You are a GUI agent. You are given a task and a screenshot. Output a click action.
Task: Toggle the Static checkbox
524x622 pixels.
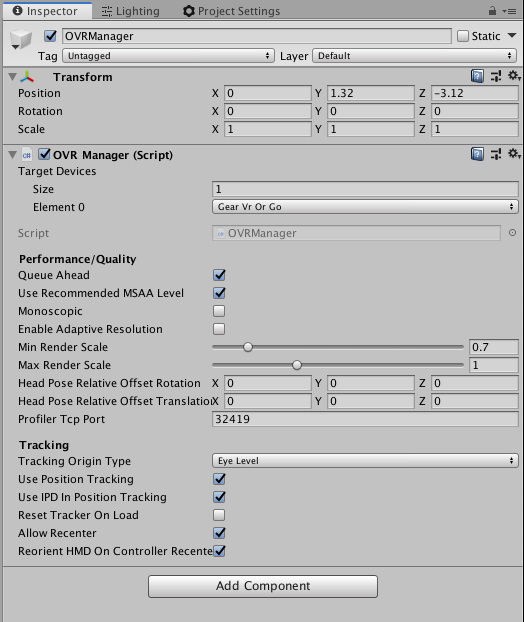pos(463,36)
